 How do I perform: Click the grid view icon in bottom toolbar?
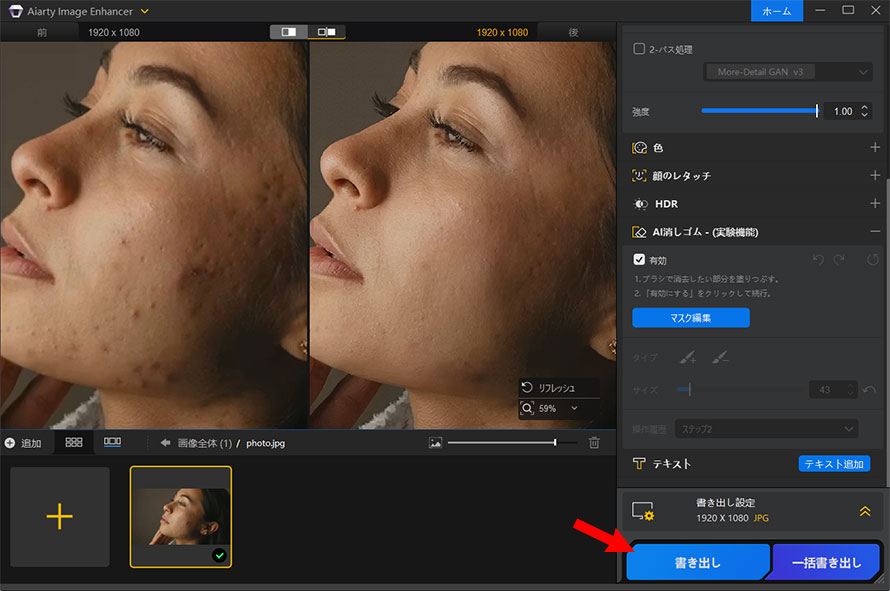point(73,442)
